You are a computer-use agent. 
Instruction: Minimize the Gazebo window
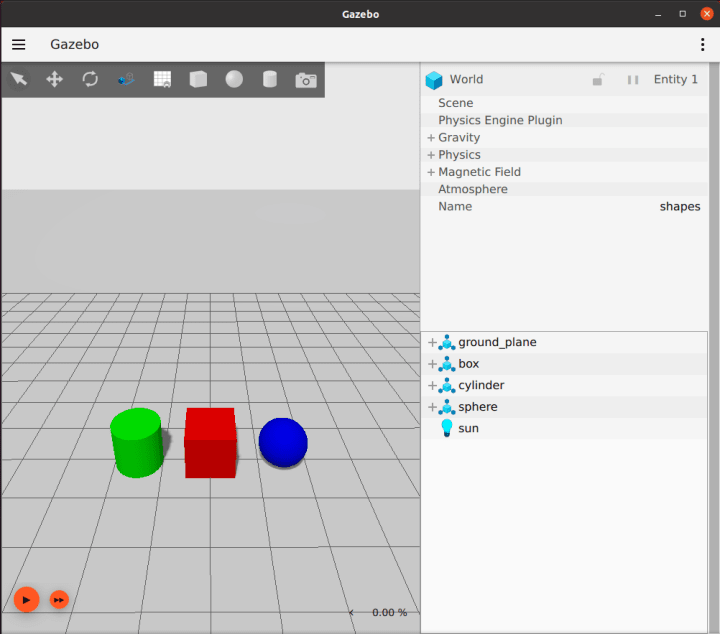[658, 14]
